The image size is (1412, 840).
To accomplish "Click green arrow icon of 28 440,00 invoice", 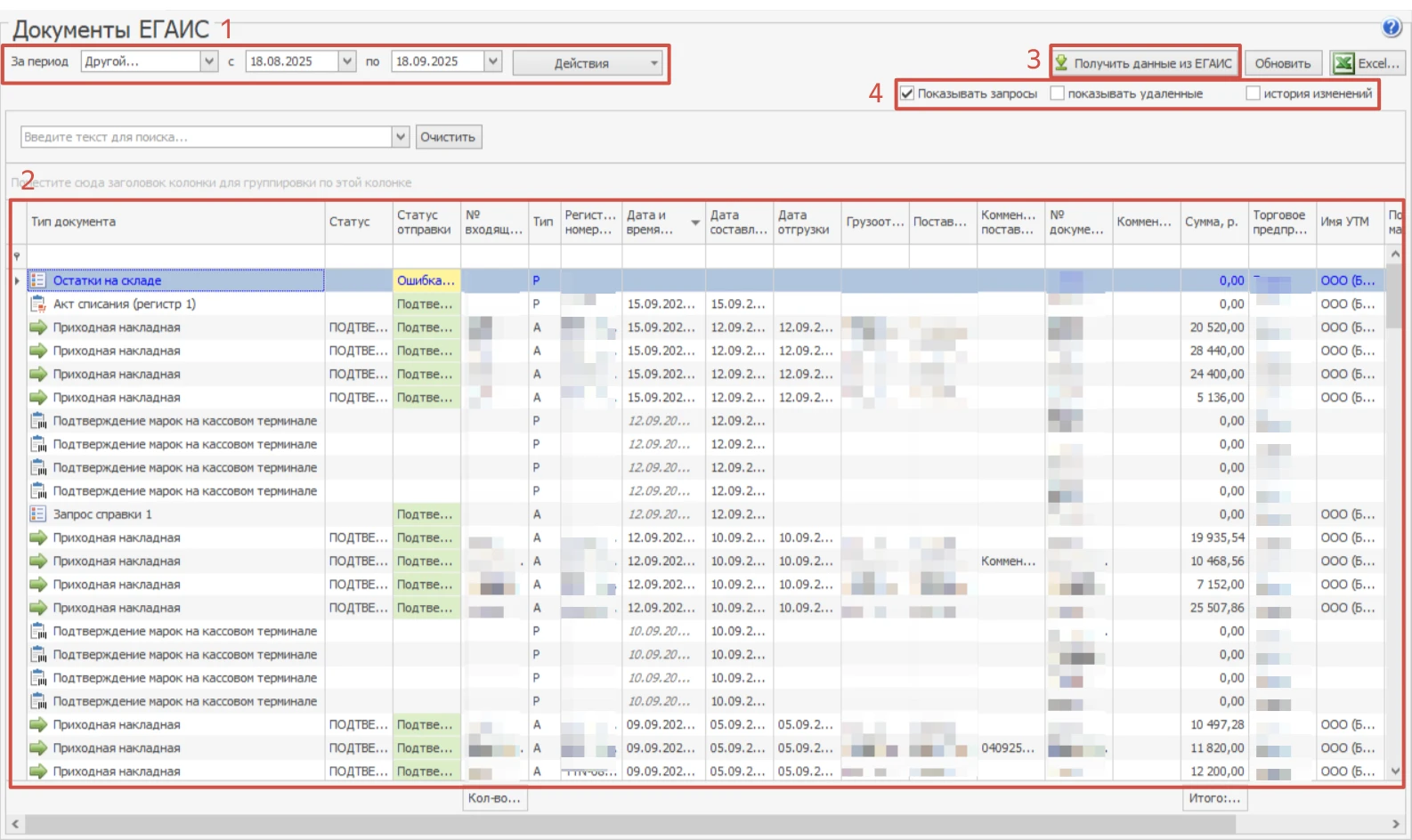I will (x=37, y=351).
